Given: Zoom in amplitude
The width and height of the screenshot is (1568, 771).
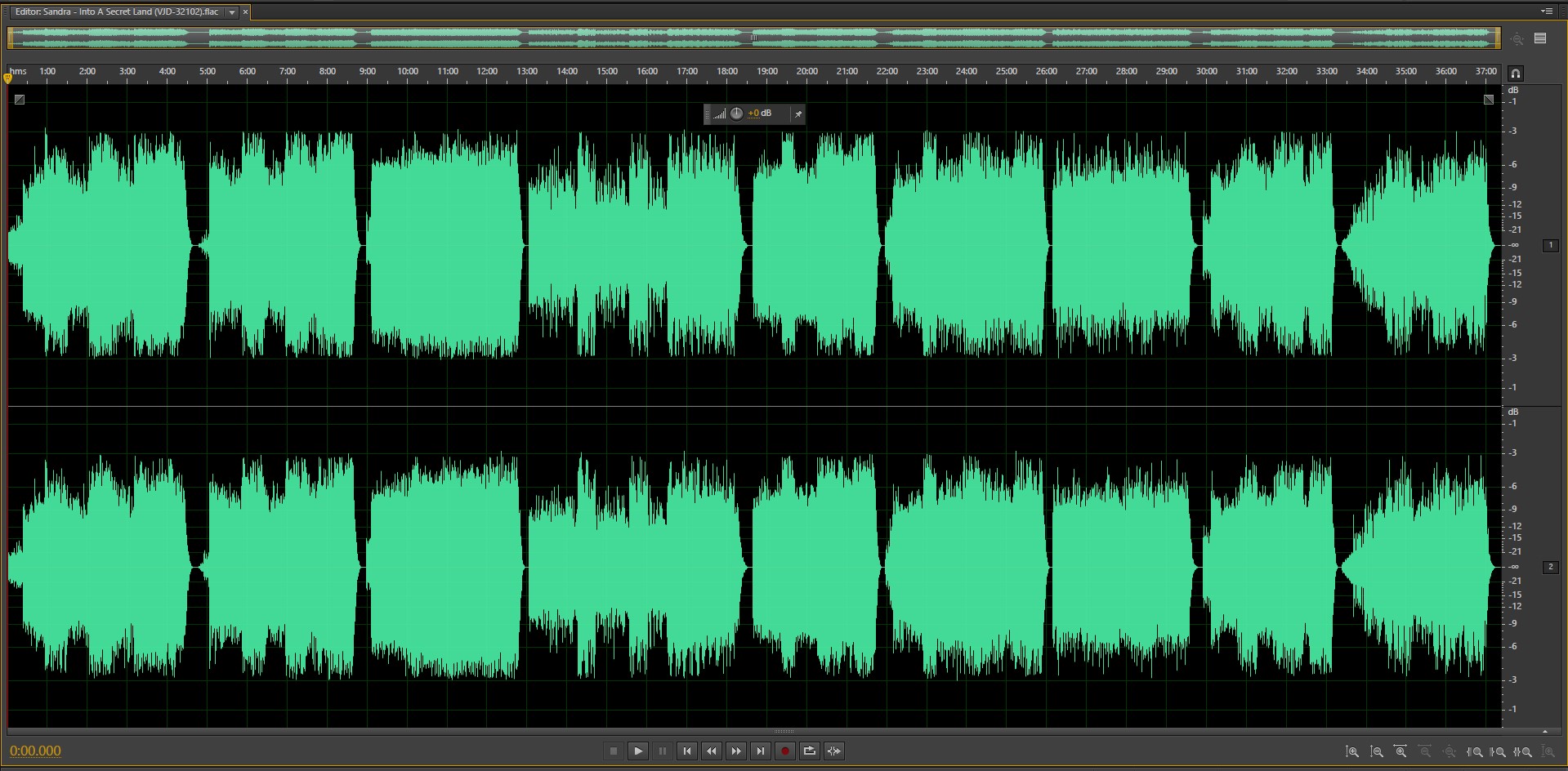Looking at the screenshot, I should click(1352, 751).
